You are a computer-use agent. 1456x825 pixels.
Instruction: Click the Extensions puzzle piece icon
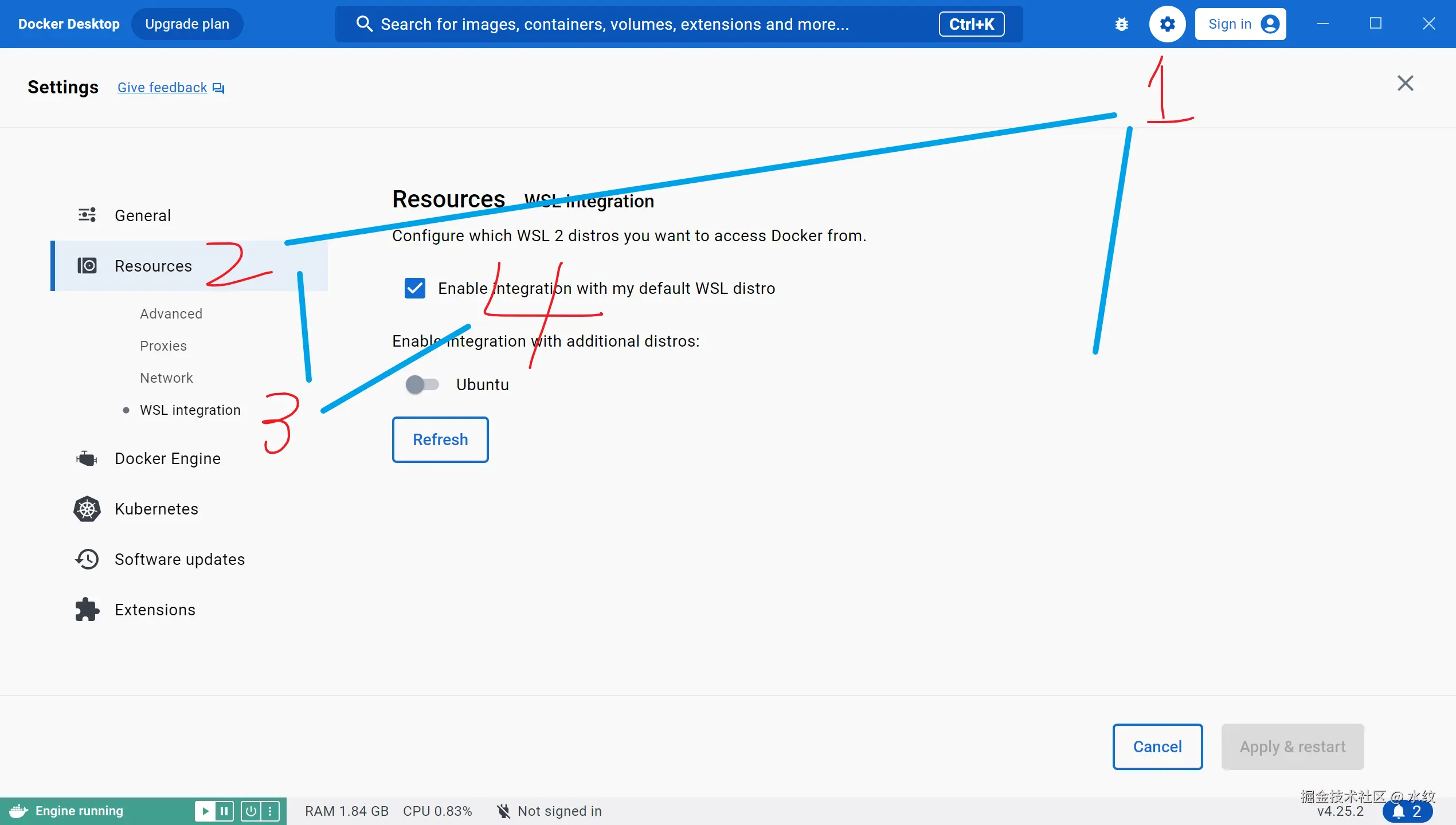coord(87,610)
